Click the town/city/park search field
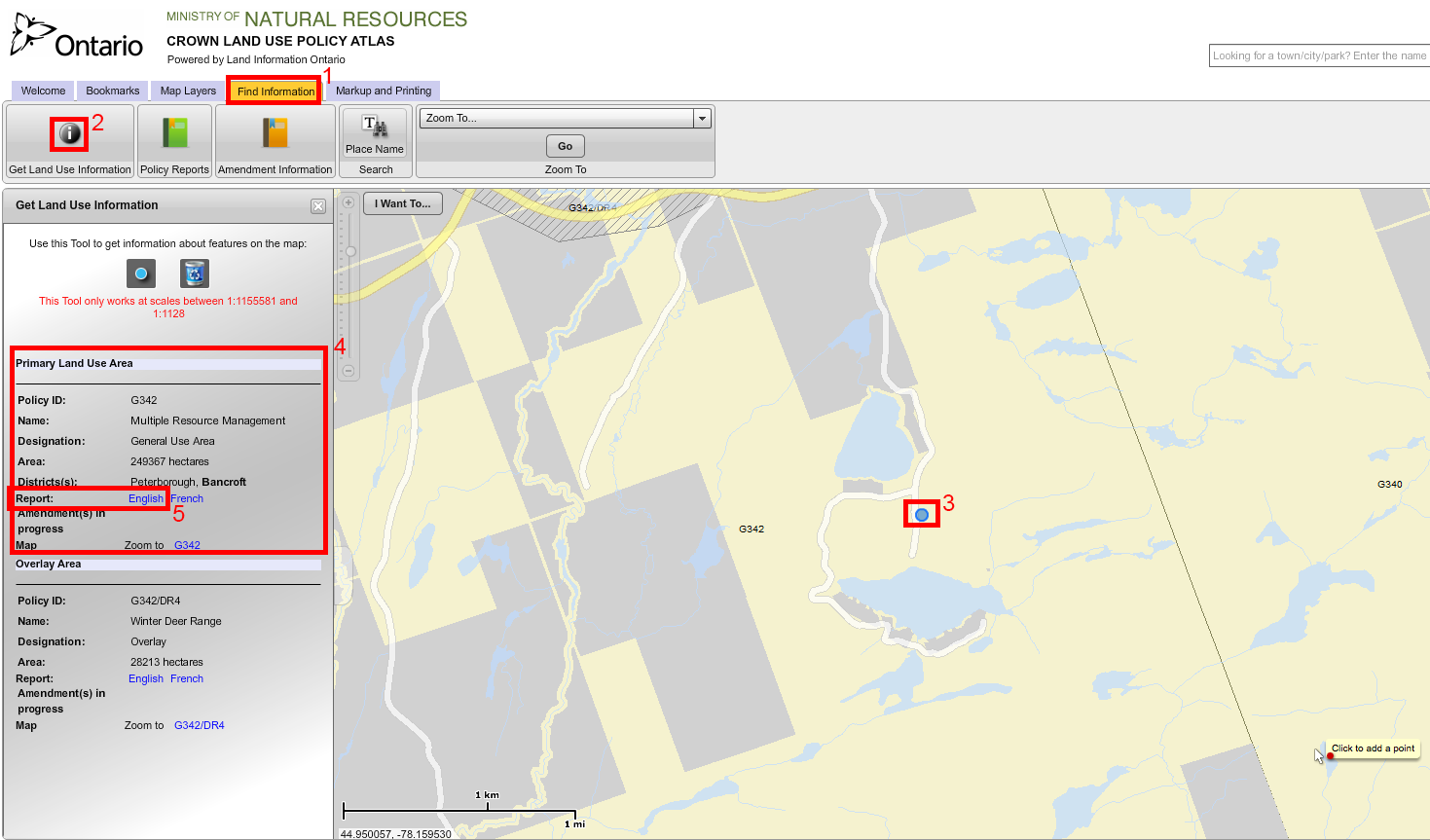Image resolution: width=1430 pixels, height=840 pixels. tap(1319, 55)
